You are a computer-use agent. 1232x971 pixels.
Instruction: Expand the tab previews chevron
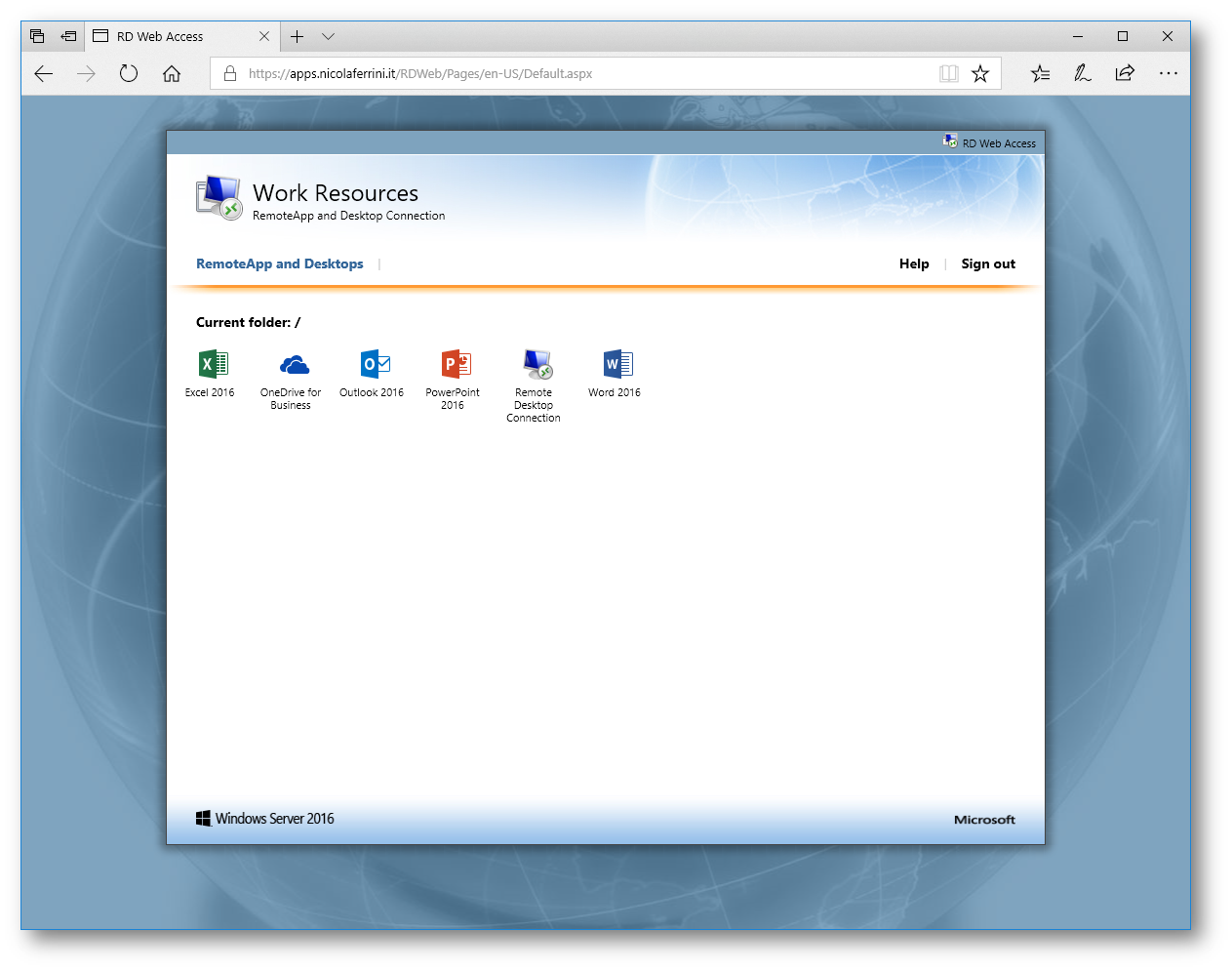pos(329,36)
